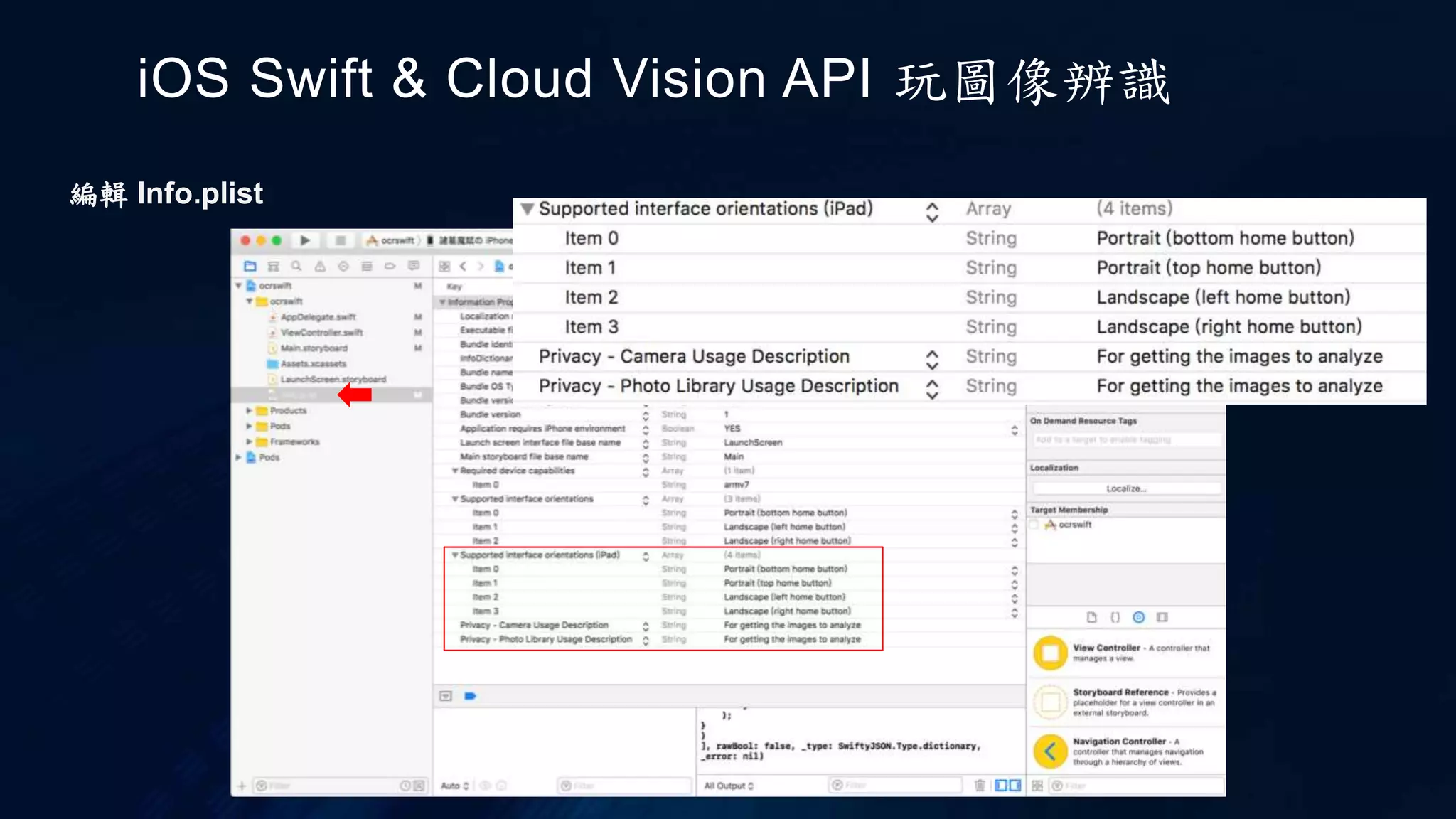This screenshot has height=819, width=1456.
Task: Show recently modified files clock filter
Action: [x=405, y=786]
